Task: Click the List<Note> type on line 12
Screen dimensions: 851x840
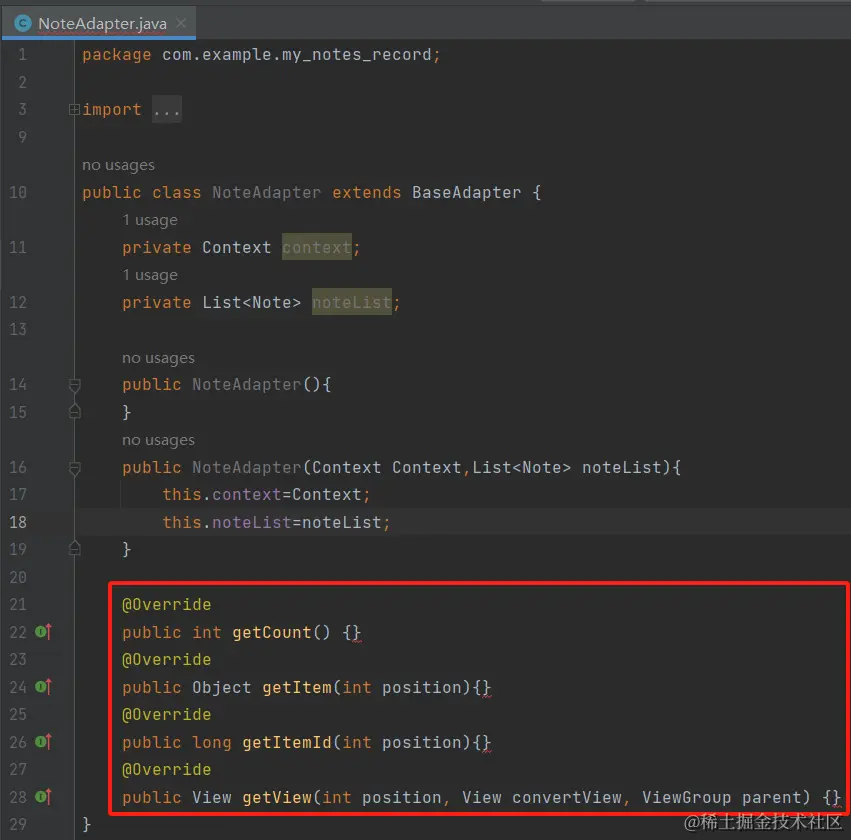Action: pos(251,302)
